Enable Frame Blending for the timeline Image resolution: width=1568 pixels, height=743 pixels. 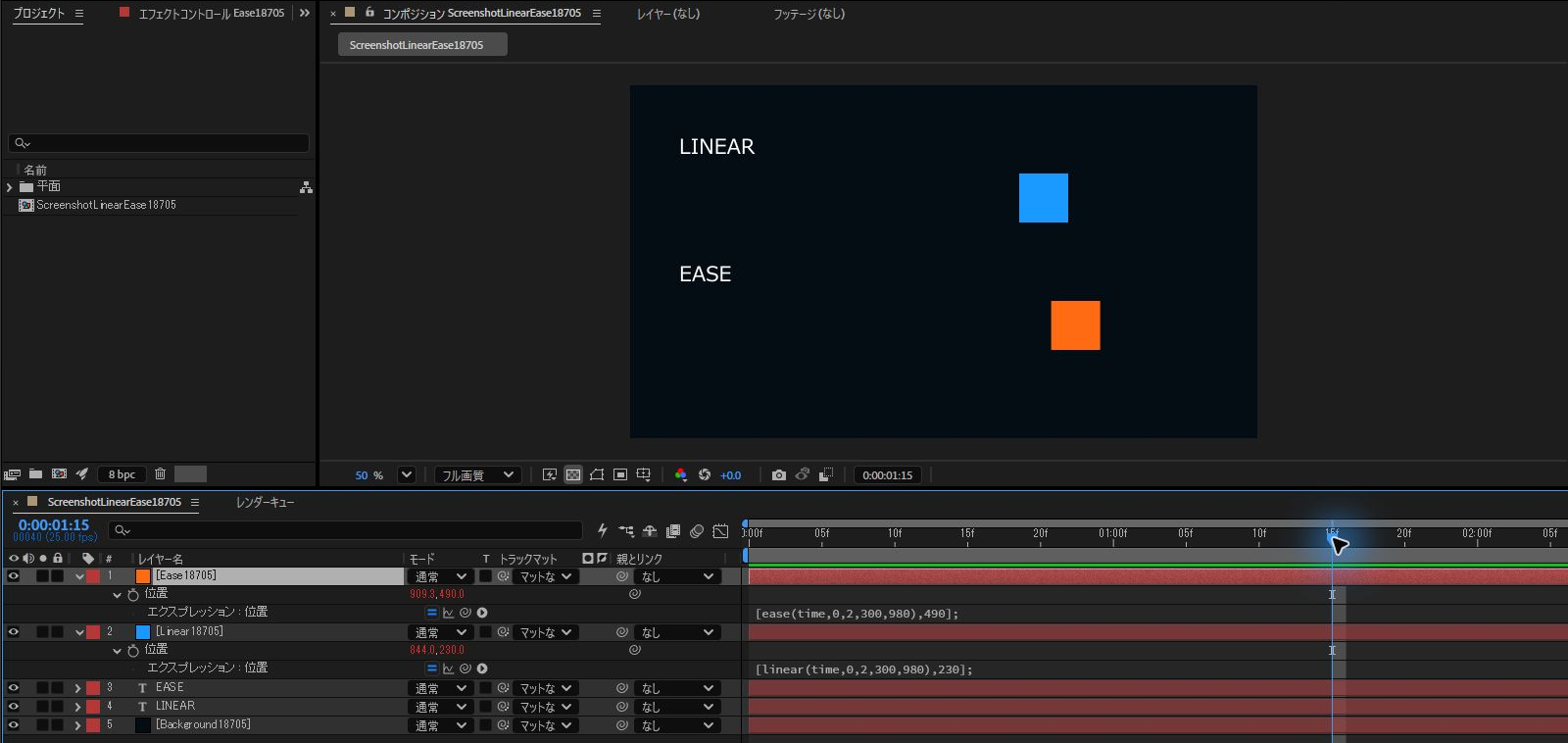pos(673,531)
